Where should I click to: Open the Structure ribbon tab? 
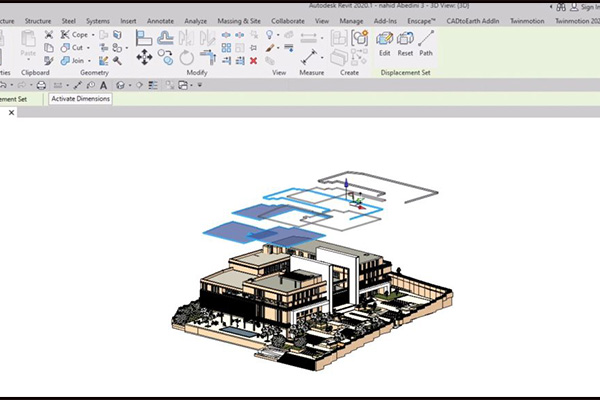coord(38,21)
